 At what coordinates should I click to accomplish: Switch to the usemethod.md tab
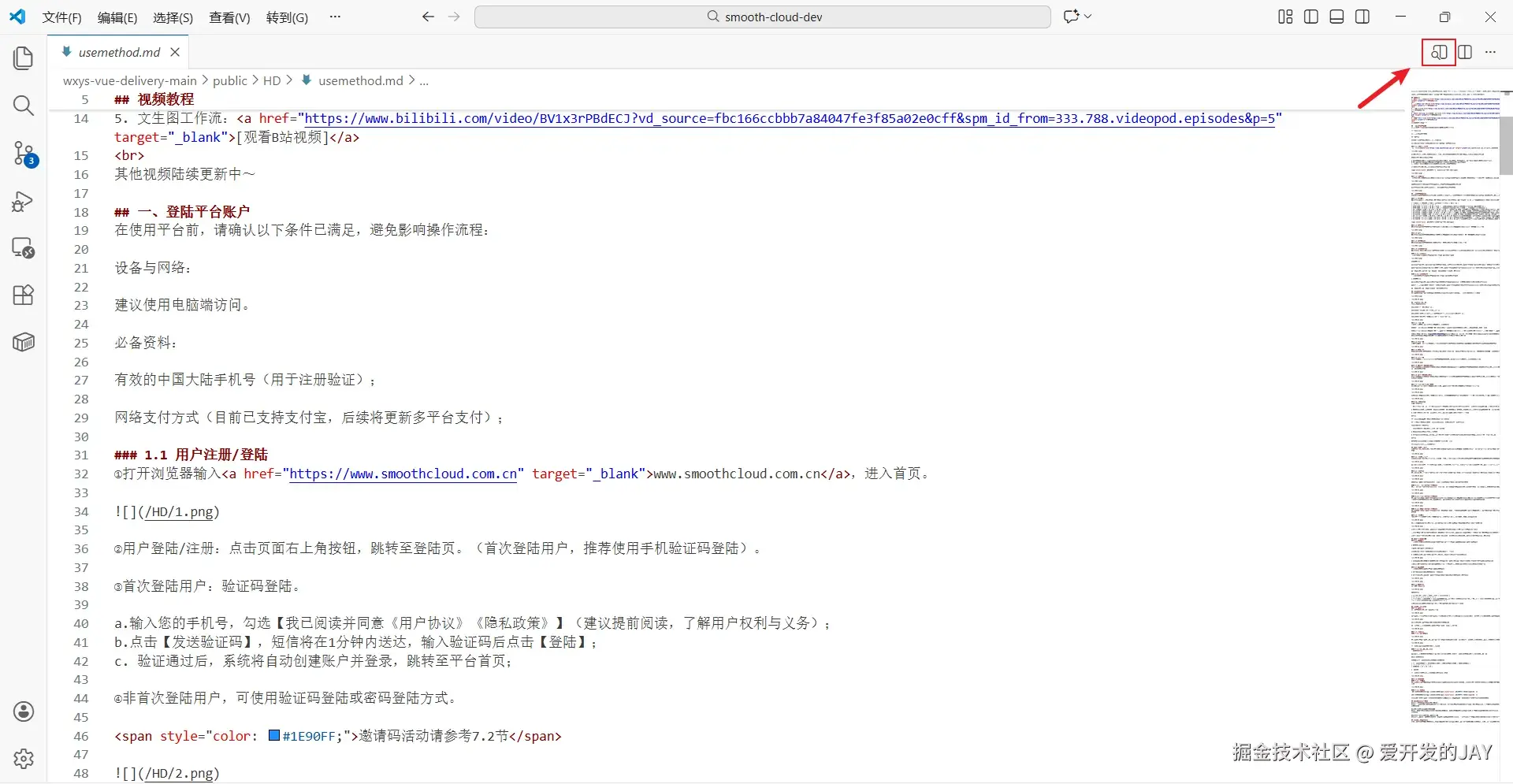click(118, 52)
